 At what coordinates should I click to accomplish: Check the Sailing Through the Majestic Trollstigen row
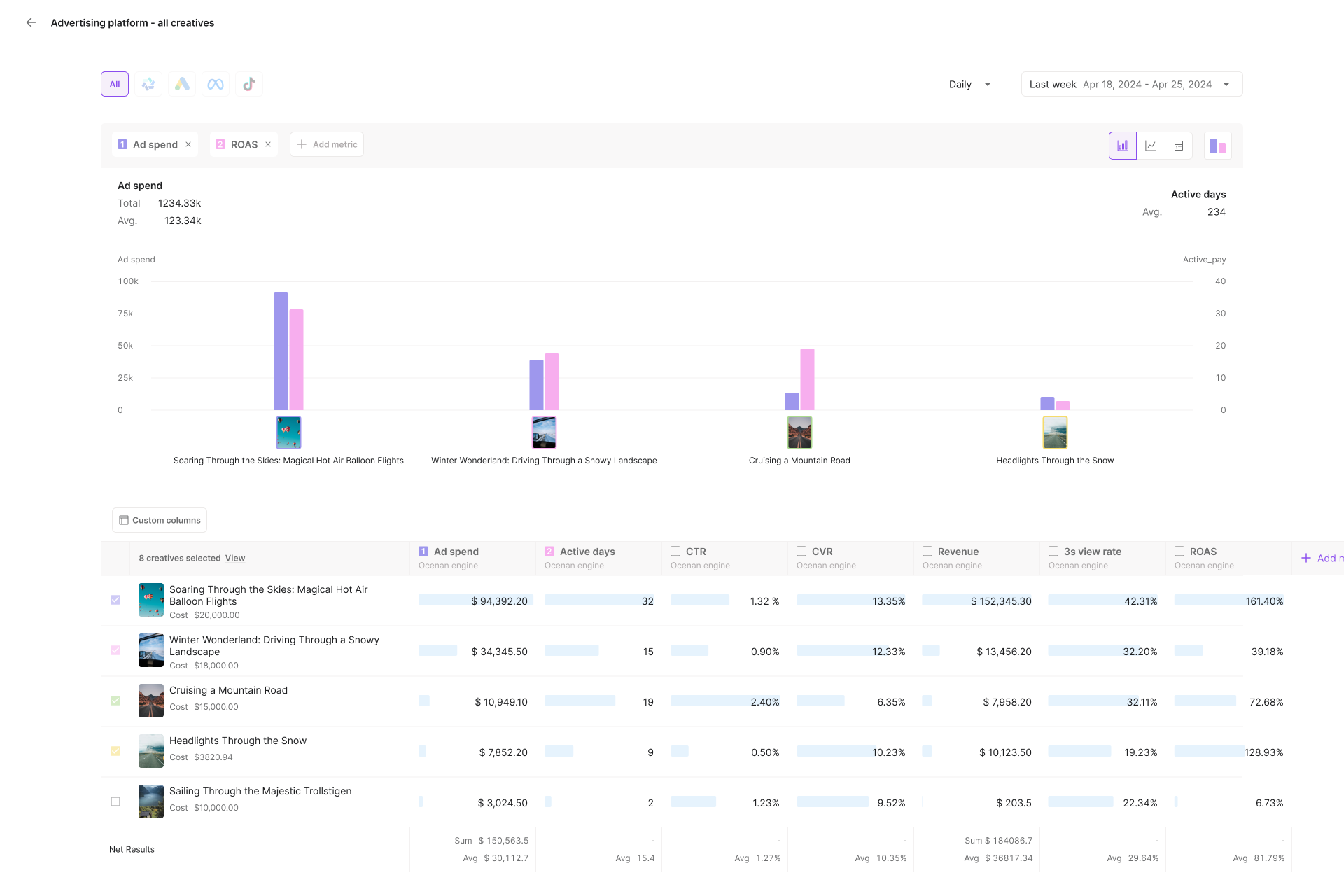(x=115, y=801)
